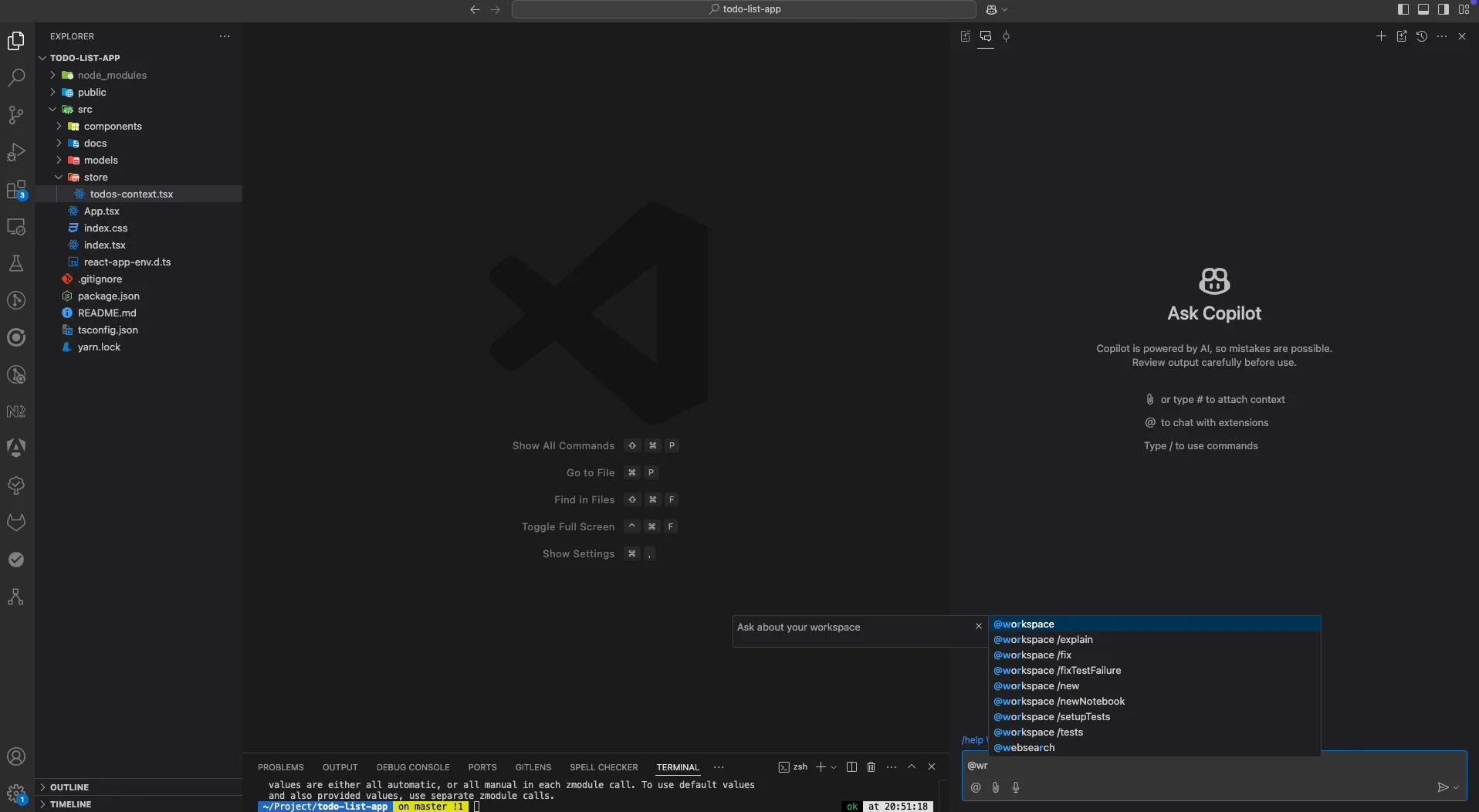The height and width of the screenshot is (812, 1479).
Task: Start a new chat with the plus icon
Action: coord(1381,36)
